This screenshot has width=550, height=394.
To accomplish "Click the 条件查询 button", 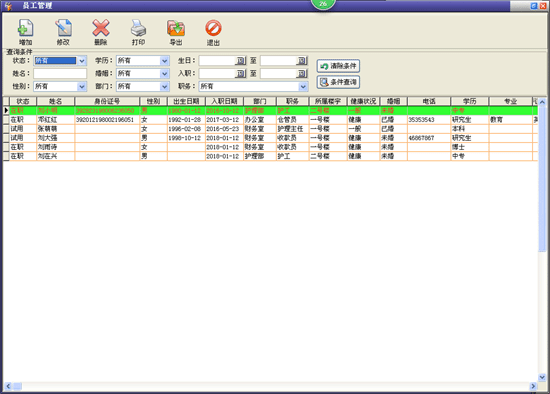I will [x=338, y=82].
